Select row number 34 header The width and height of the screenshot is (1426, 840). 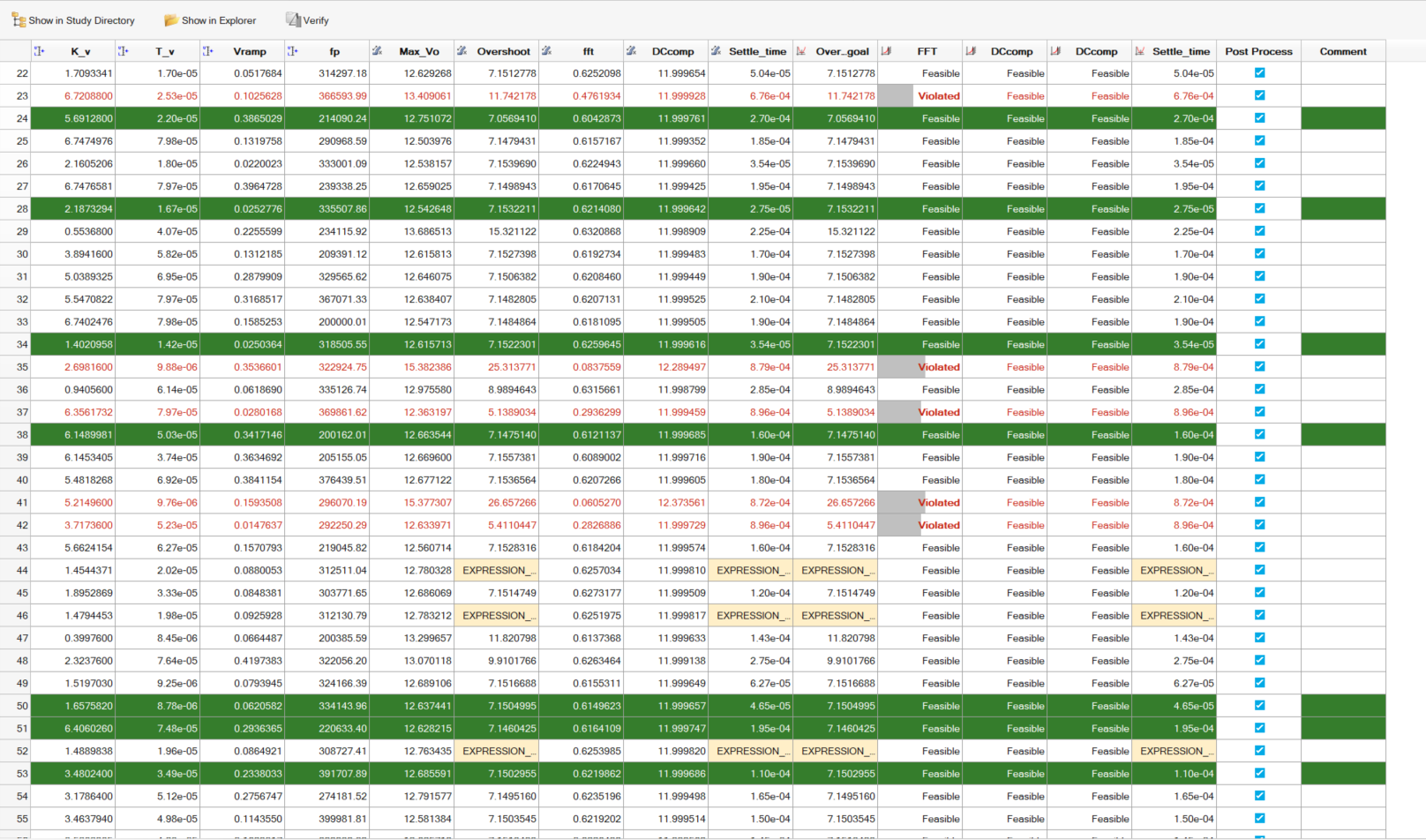click(x=16, y=344)
